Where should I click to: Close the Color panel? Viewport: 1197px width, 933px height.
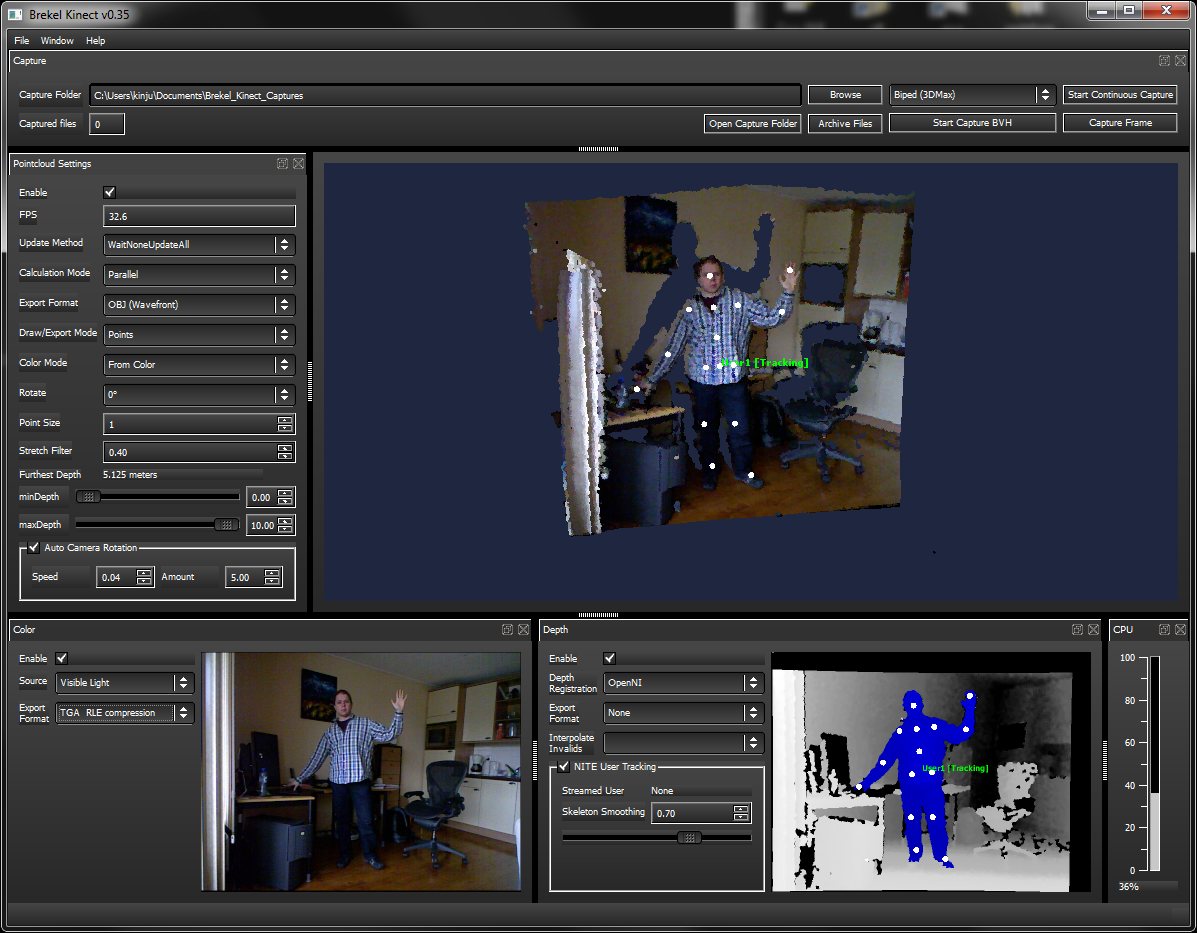523,629
